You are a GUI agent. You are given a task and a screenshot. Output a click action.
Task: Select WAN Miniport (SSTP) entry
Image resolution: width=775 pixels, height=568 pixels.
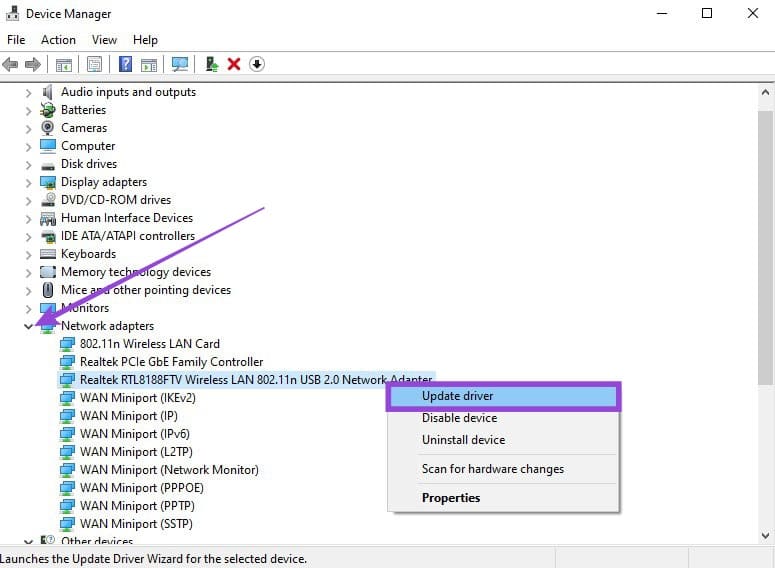point(136,524)
